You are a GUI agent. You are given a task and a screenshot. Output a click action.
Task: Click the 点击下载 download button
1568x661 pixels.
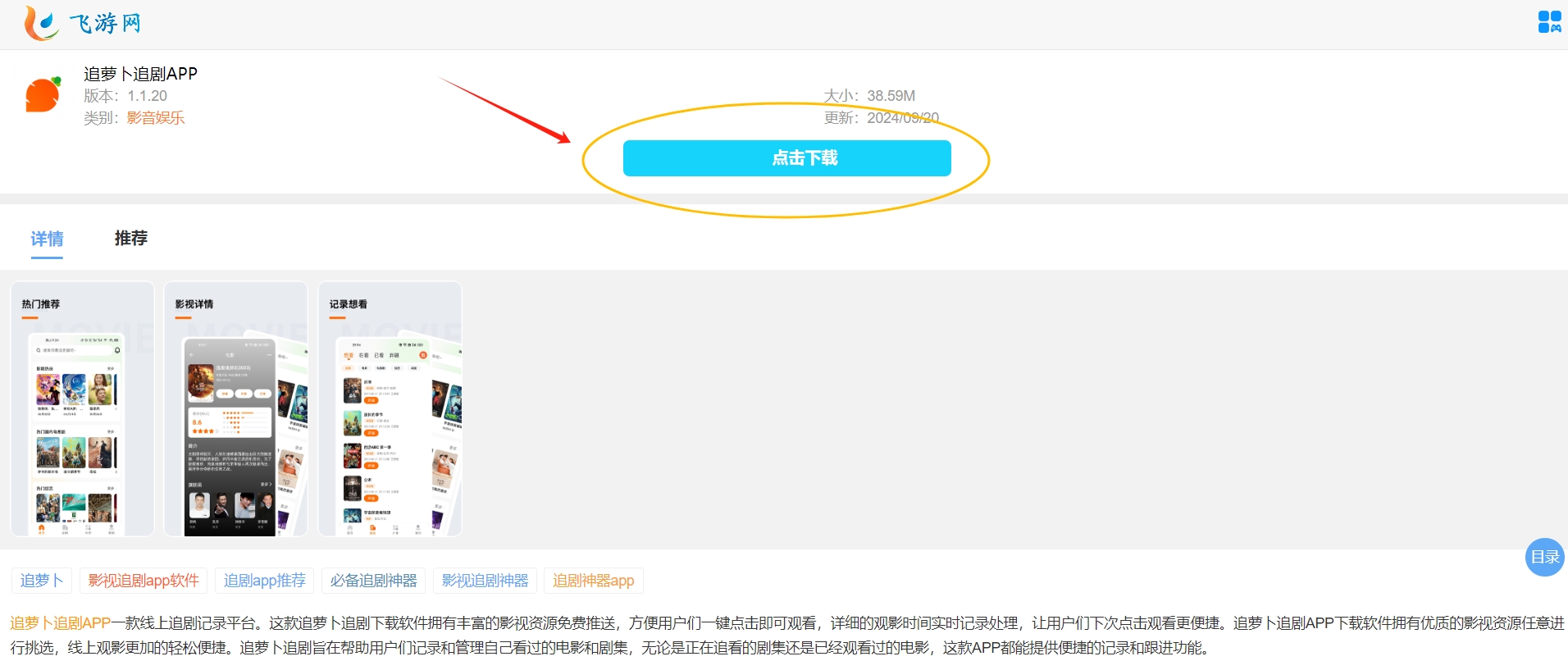pos(786,158)
